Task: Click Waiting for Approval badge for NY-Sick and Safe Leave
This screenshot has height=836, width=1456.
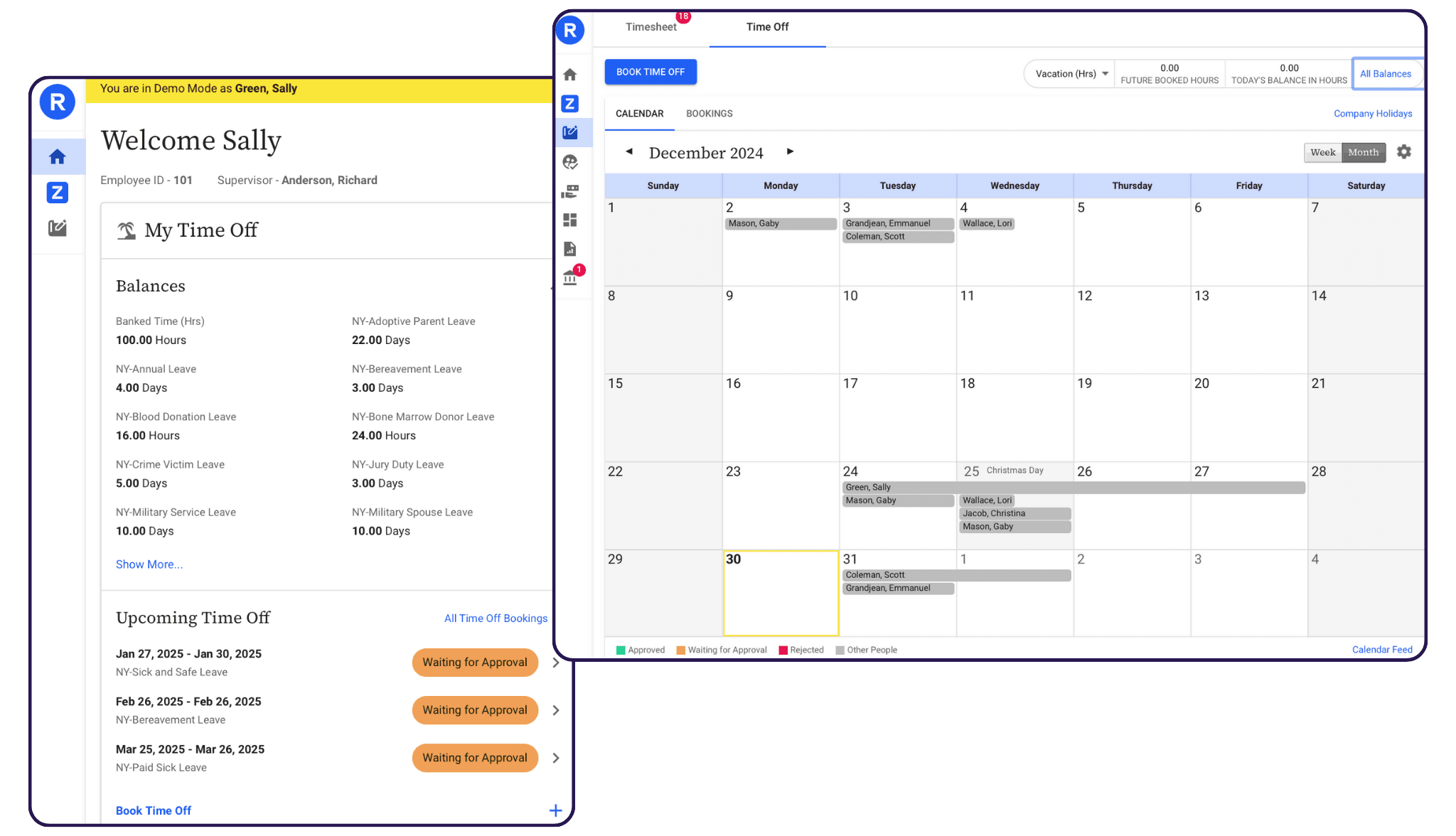Action: click(x=475, y=663)
